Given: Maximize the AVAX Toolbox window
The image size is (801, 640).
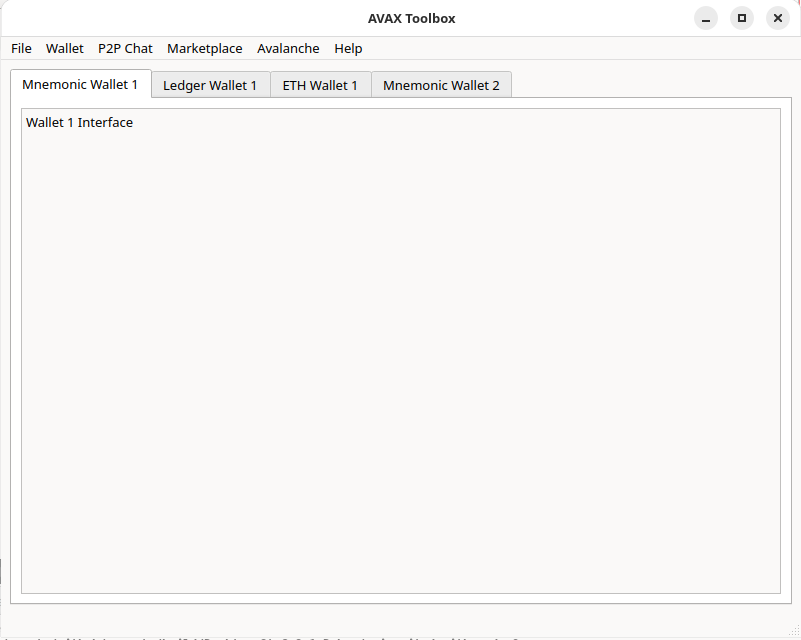Looking at the screenshot, I should click(x=742, y=18).
